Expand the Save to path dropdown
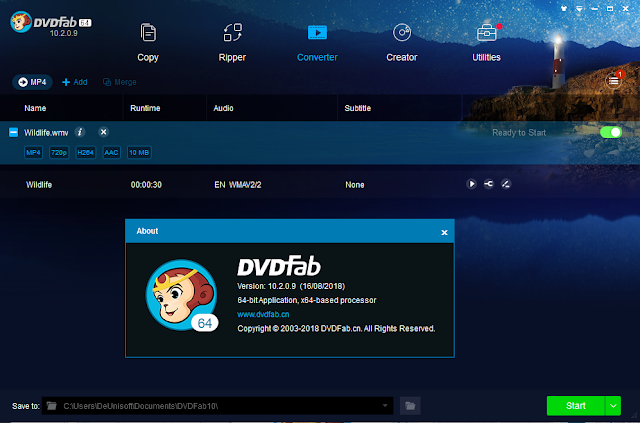 pos(385,406)
